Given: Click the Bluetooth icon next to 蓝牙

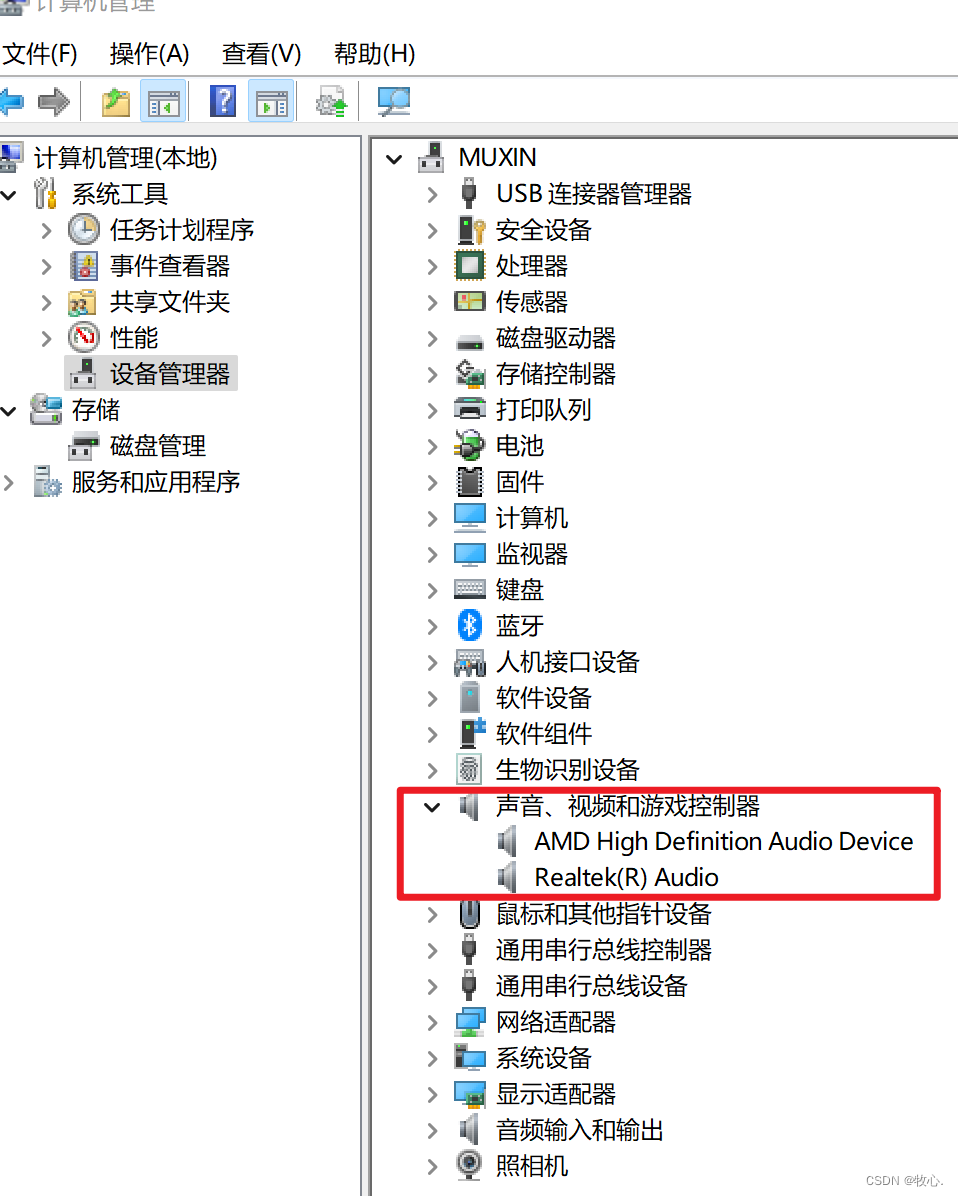Looking at the screenshot, I should 469,625.
